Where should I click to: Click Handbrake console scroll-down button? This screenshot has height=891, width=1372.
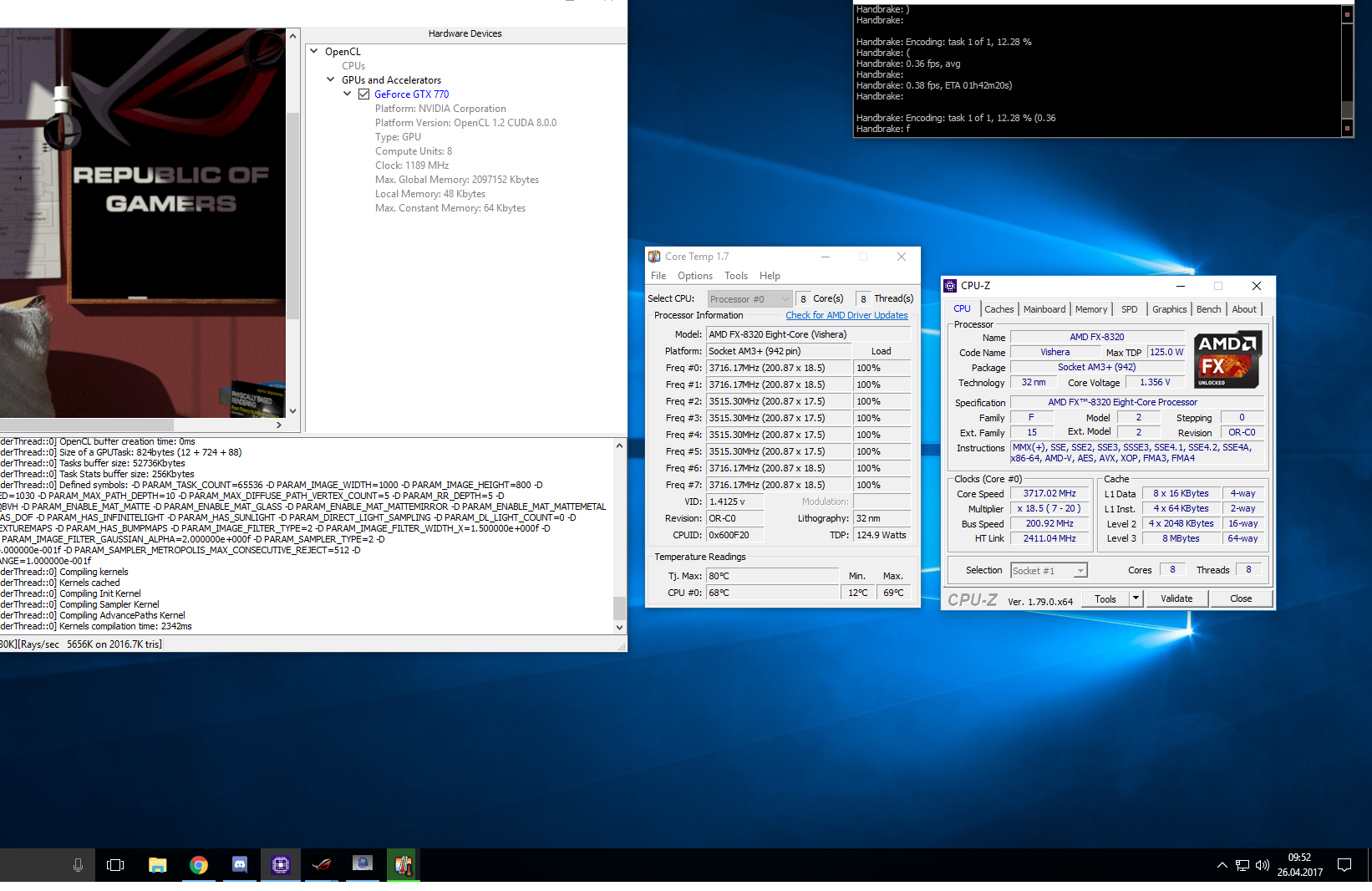click(x=1347, y=128)
